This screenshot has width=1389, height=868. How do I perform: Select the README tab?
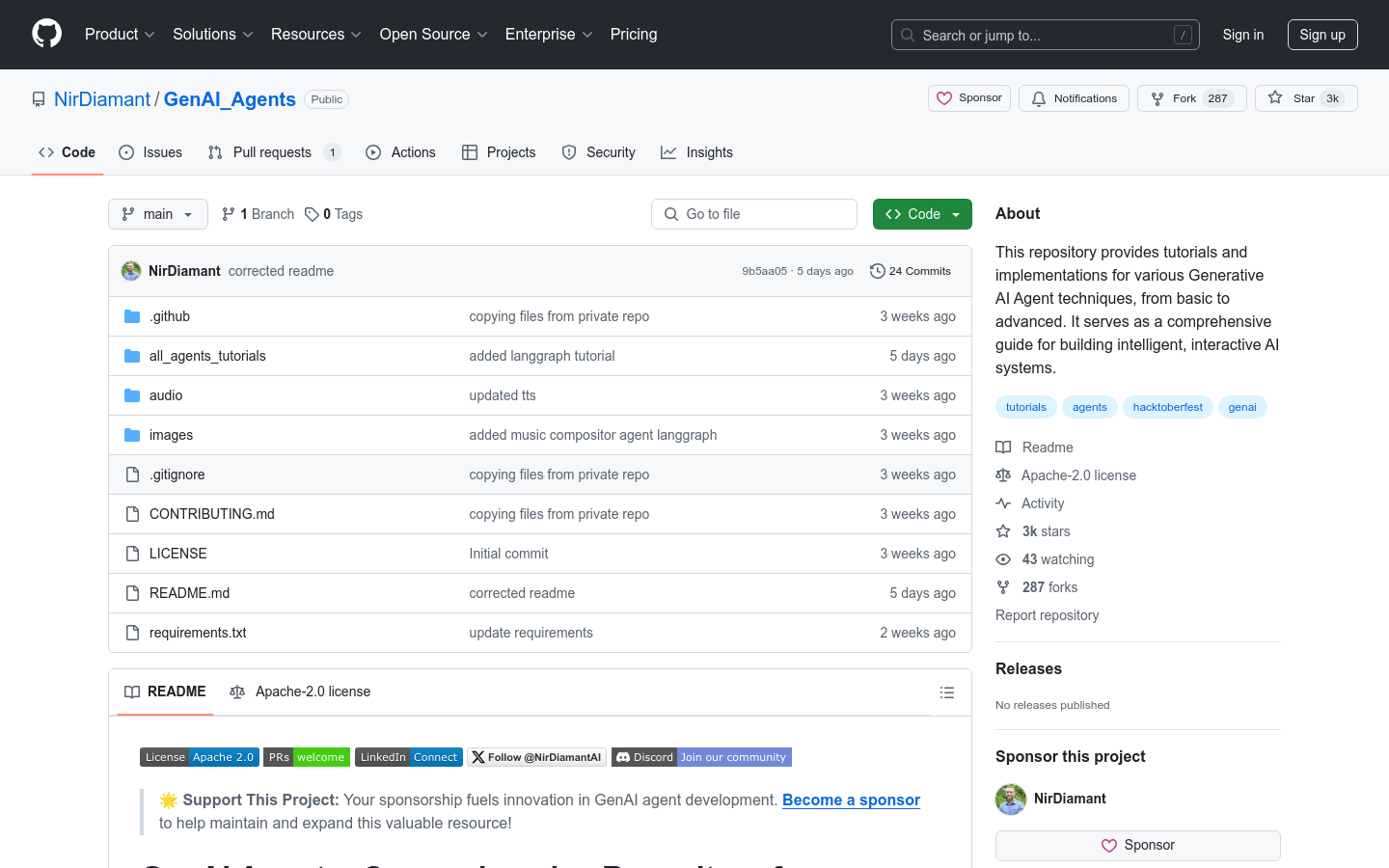pyautogui.click(x=165, y=692)
